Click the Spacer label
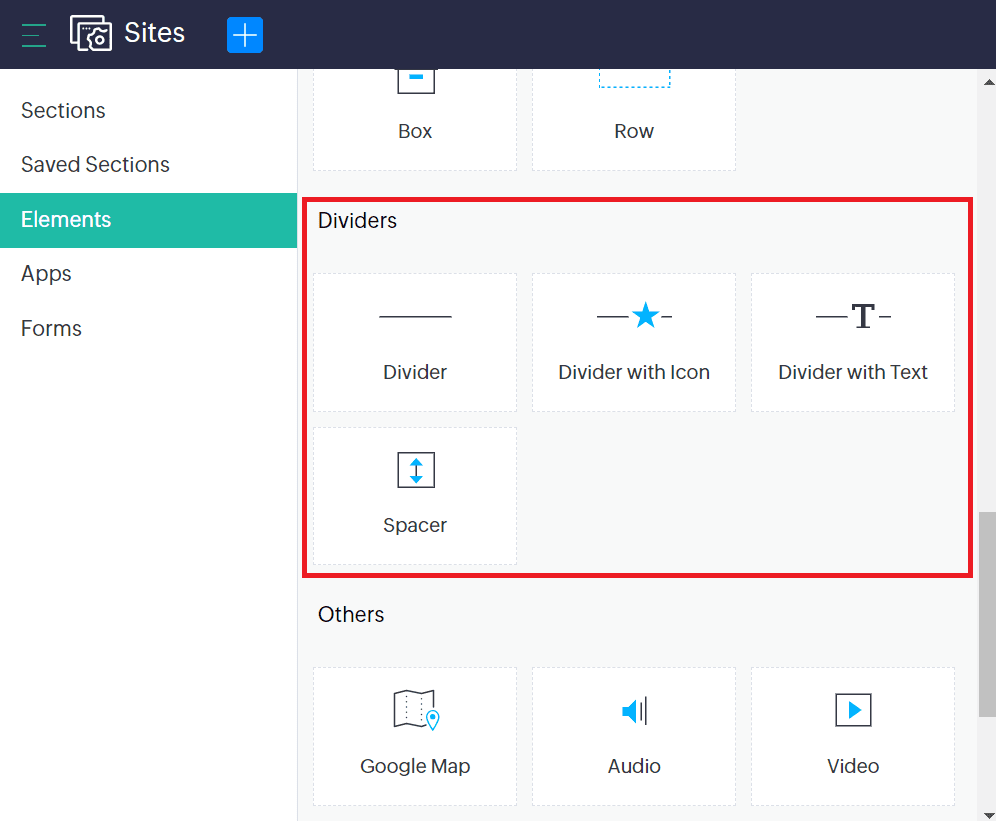996x821 pixels. (x=415, y=526)
